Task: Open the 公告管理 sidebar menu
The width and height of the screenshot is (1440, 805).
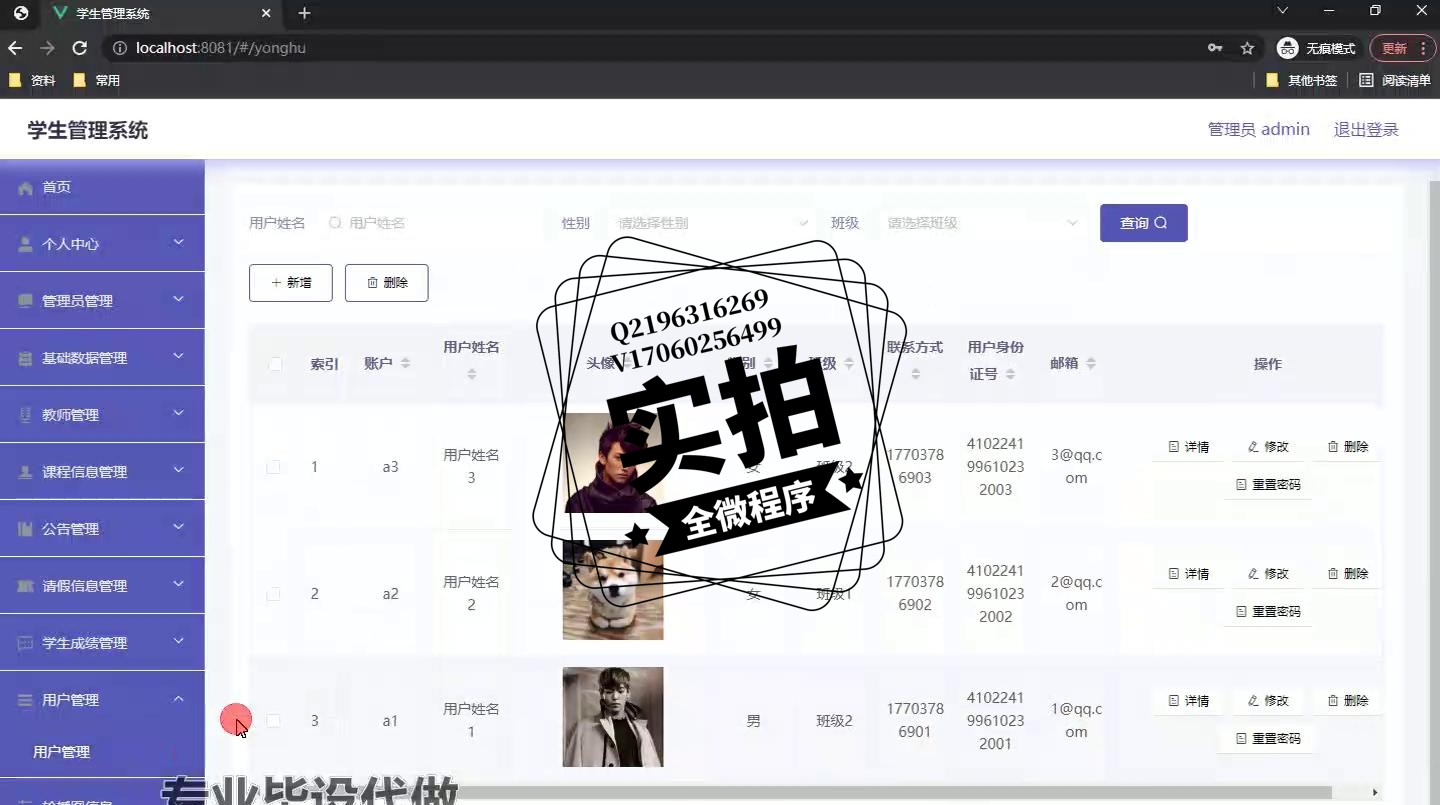Action: pyautogui.click(x=102, y=529)
